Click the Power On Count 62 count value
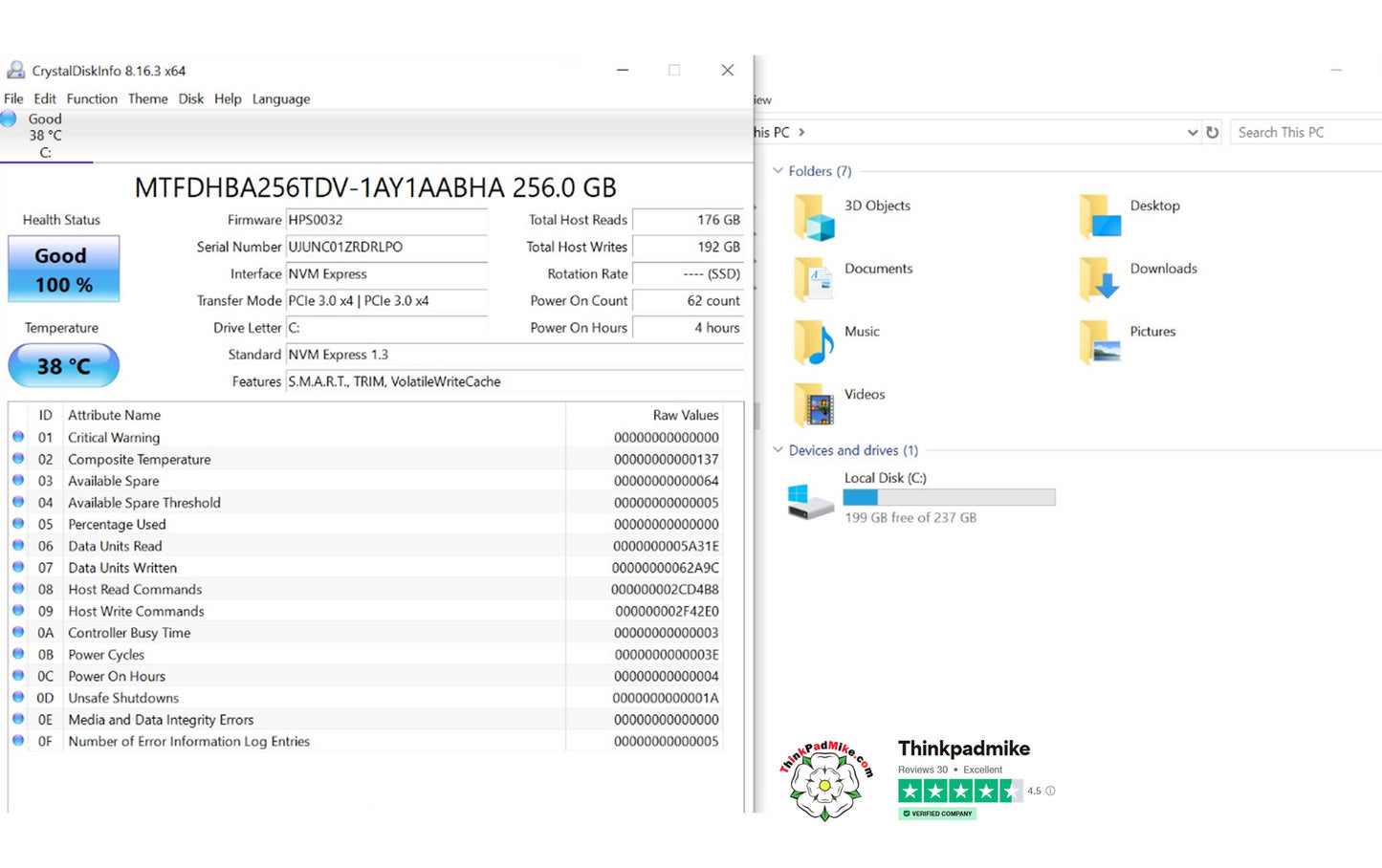The image size is (1382, 868). [688, 300]
